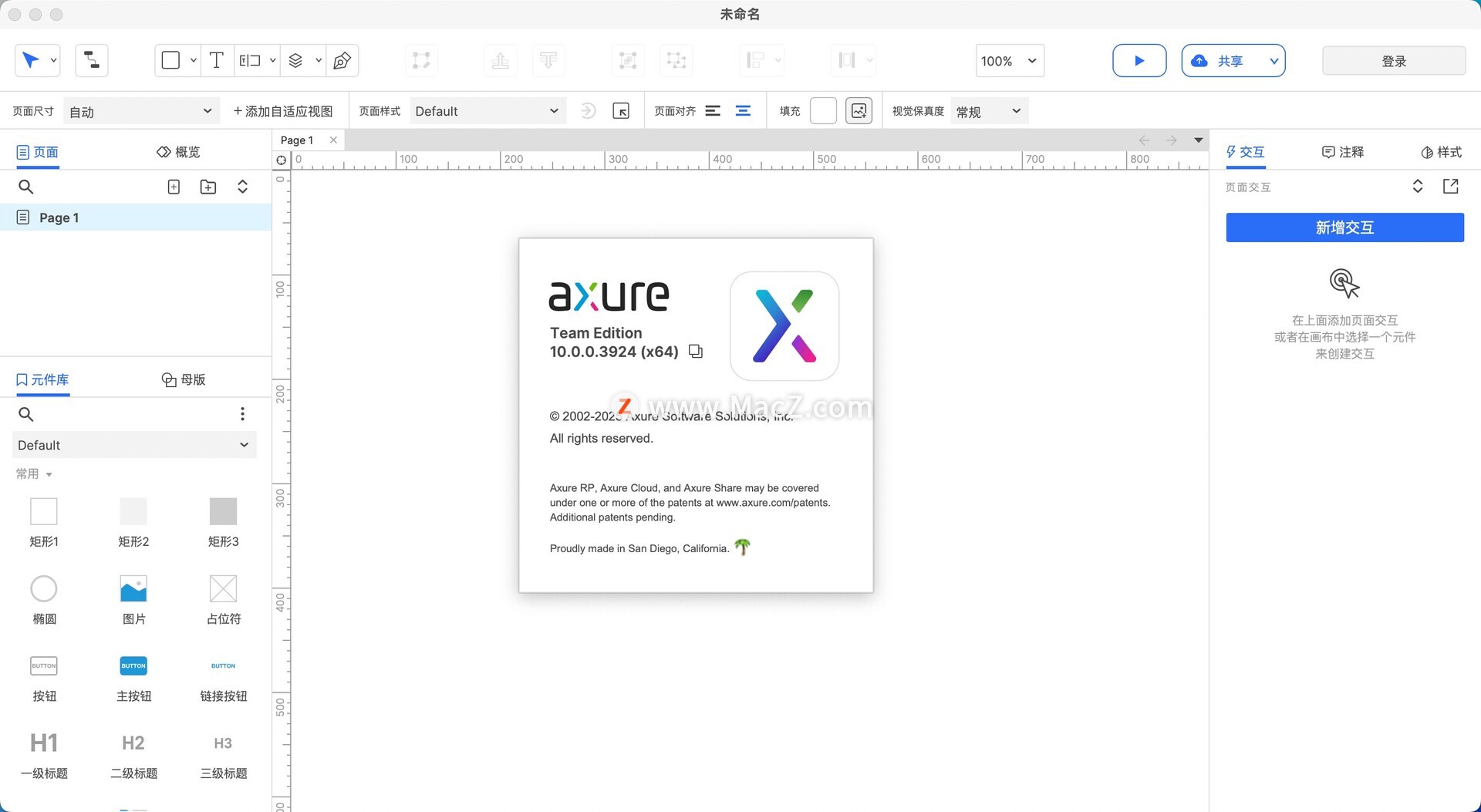Click 添加自适应视图 button
Viewport: 1481px width, 812px height.
[x=283, y=111]
